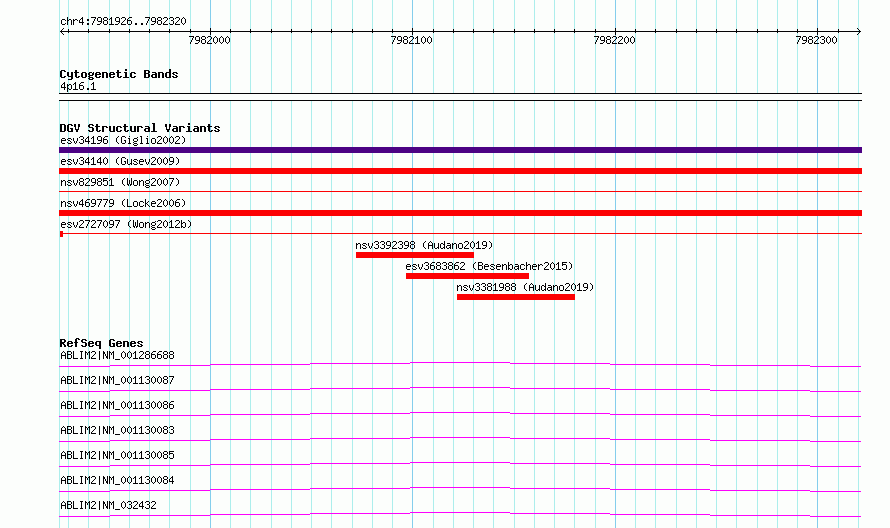Click the thin esv2727097 variant line
The width and height of the screenshot is (890, 528).
(460, 233)
